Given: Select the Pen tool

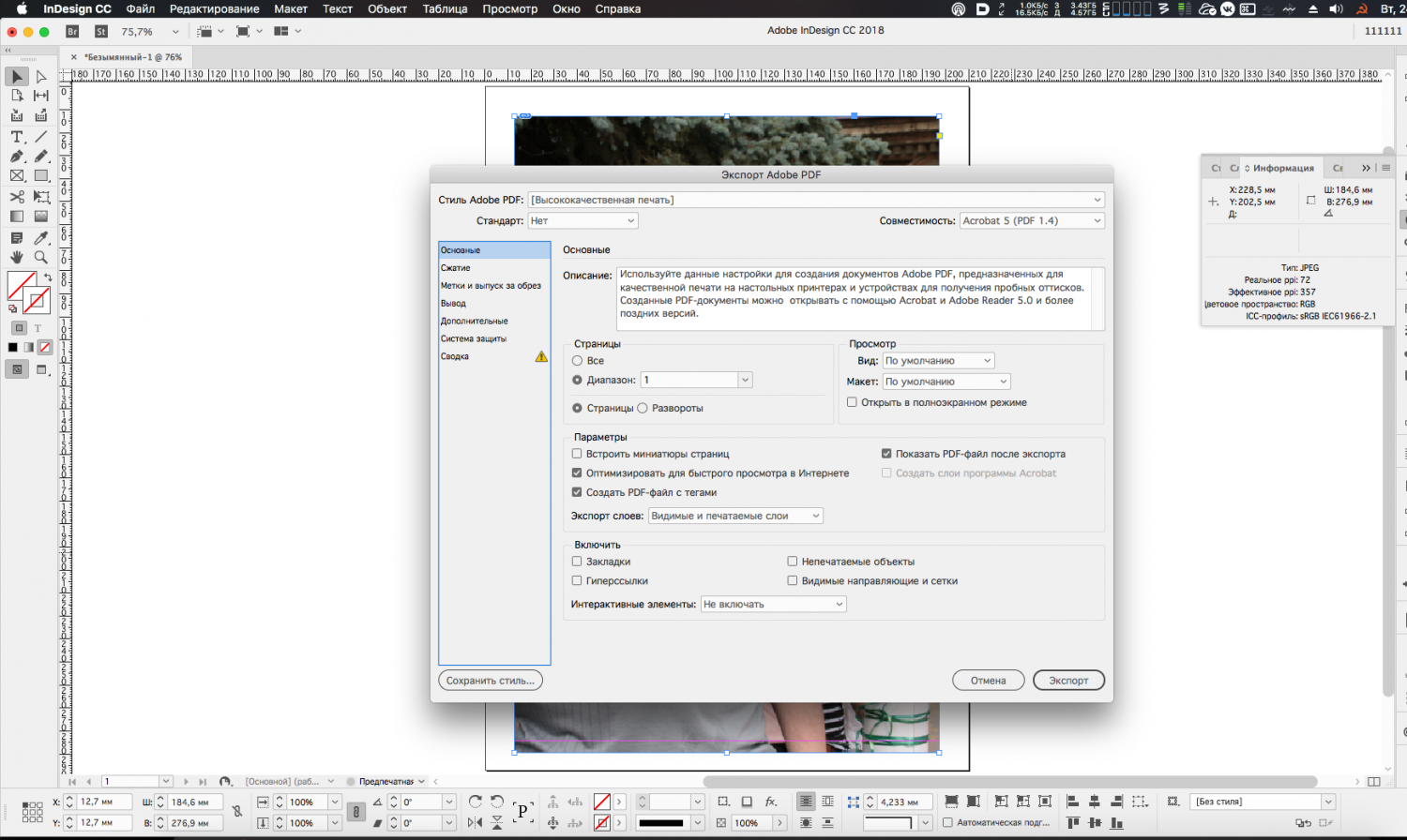Looking at the screenshot, I should click(17, 157).
